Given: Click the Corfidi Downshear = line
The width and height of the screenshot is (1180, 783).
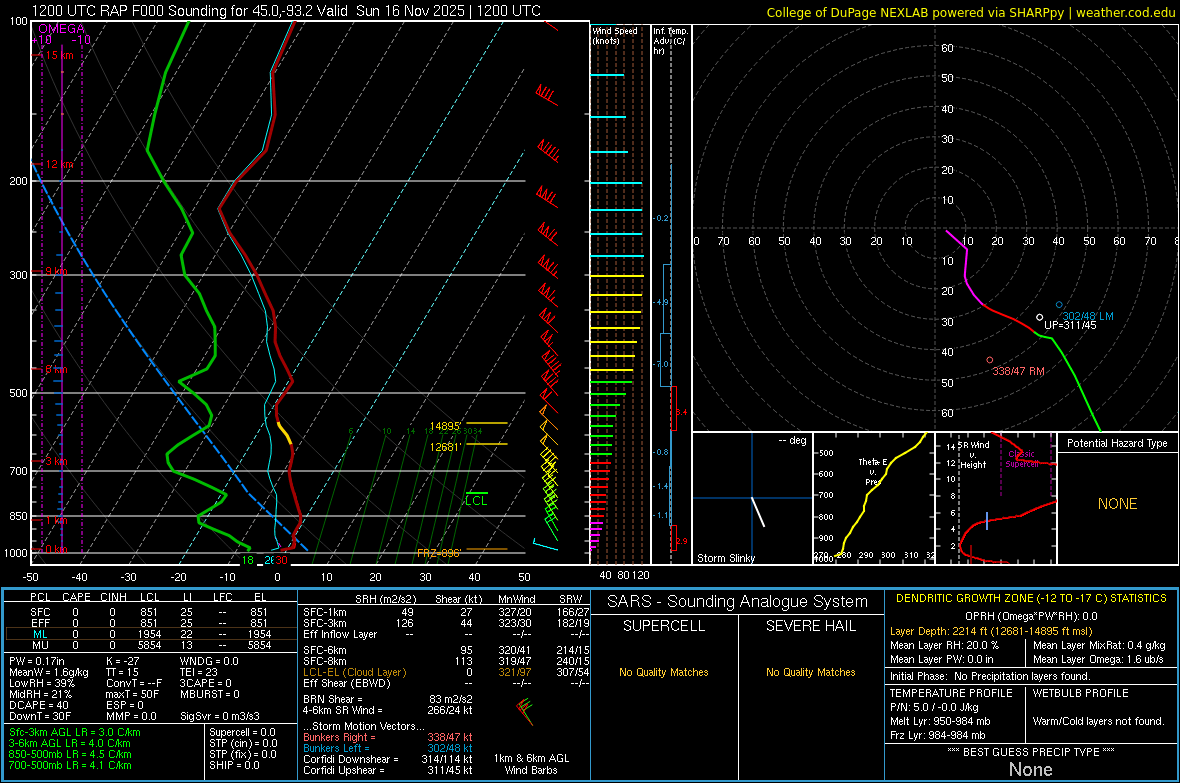Looking at the screenshot, I should [x=388, y=760].
